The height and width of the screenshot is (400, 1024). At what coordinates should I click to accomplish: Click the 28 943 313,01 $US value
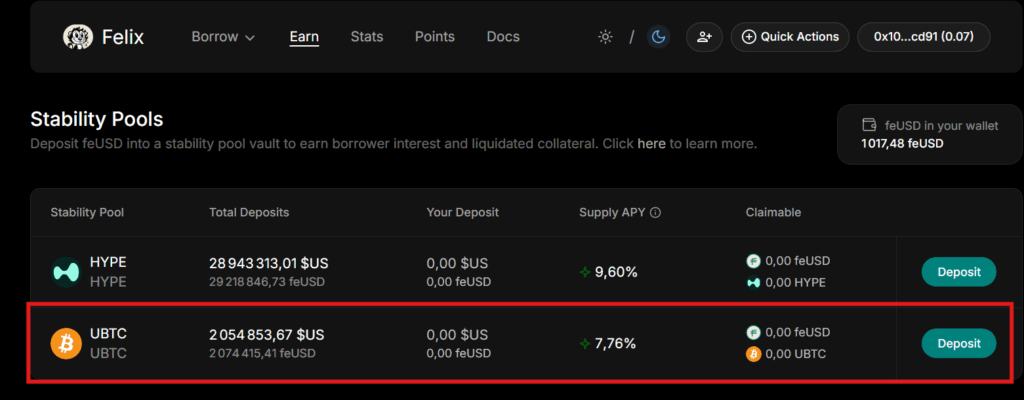268,263
